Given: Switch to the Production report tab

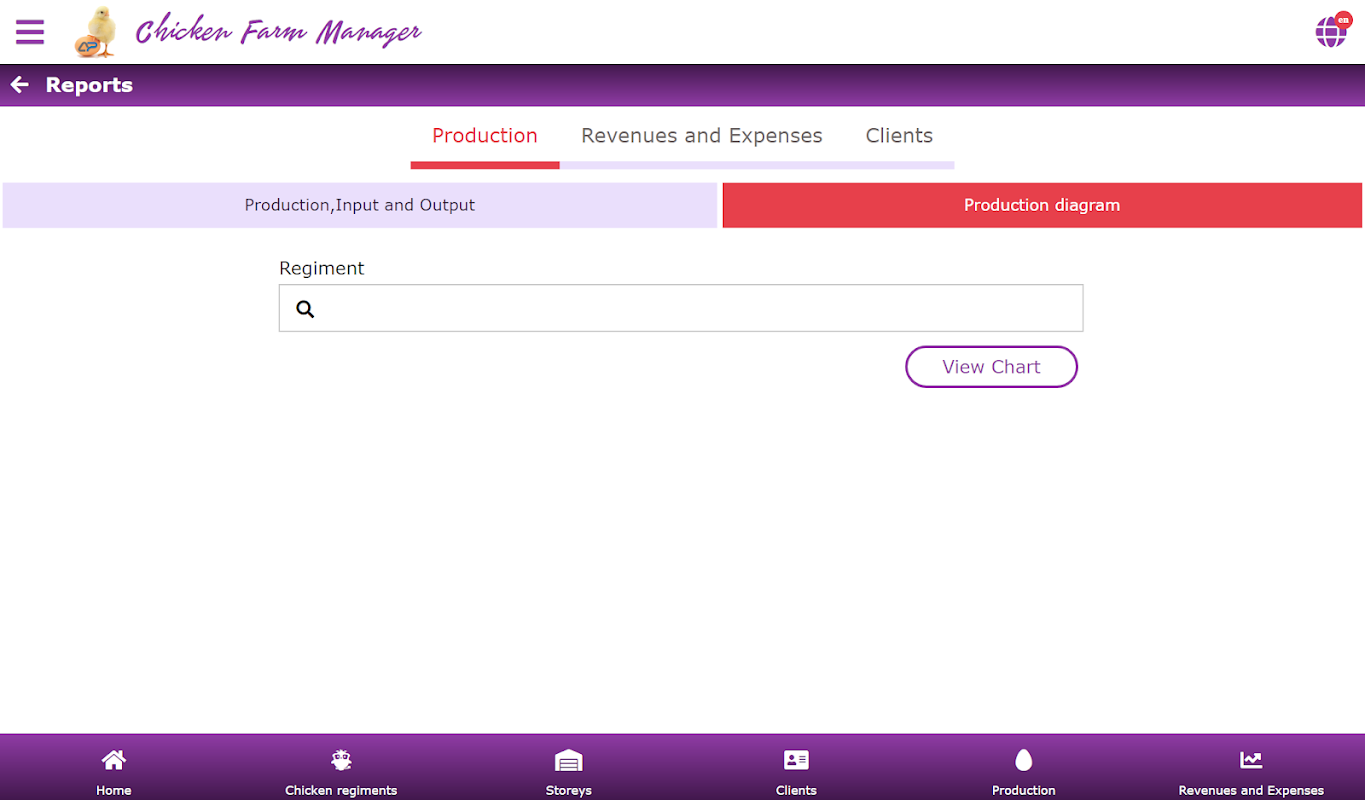Looking at the screenshot, I should 485,136.
